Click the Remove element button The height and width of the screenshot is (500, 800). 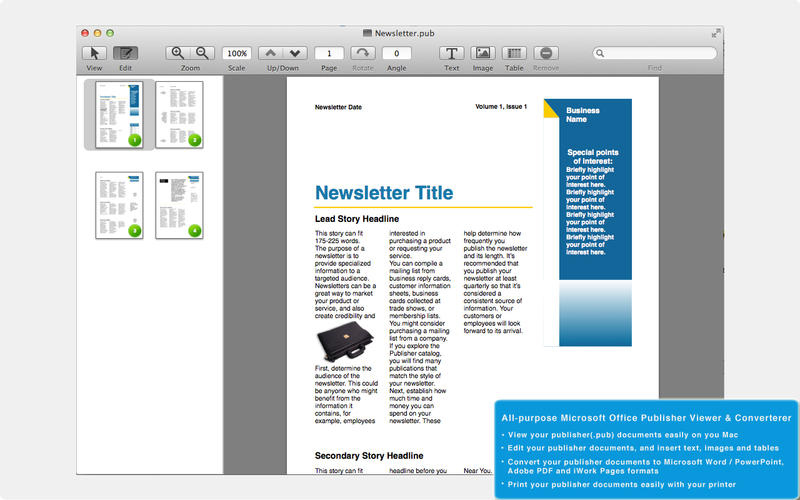pyautogui.click(x=546, y=53)
